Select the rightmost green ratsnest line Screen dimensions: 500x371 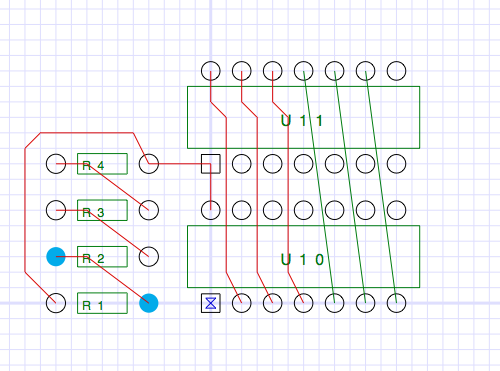381,187
